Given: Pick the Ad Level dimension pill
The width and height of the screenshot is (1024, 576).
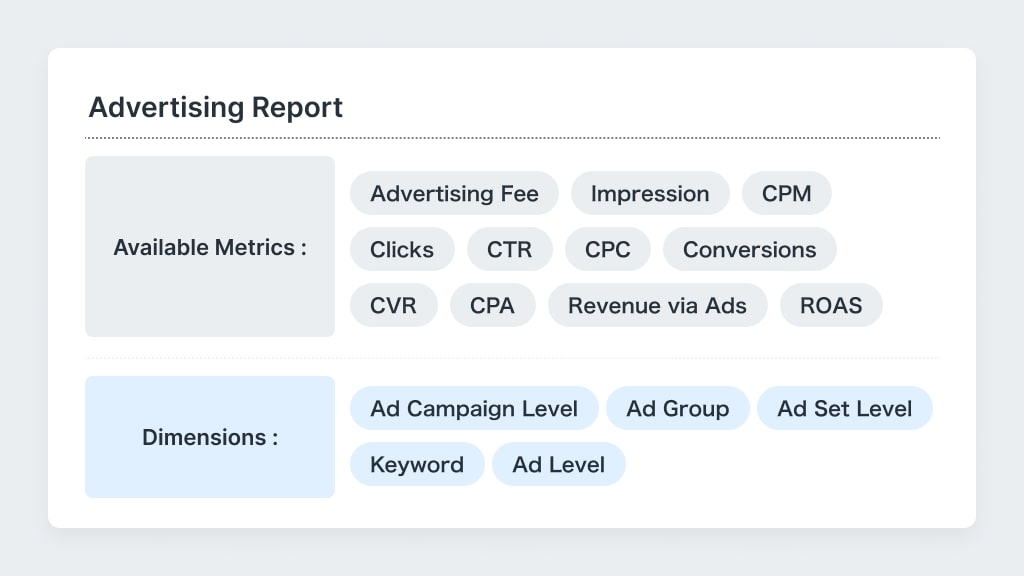Looking at the screenshot, I should click(x=558, y=464).
